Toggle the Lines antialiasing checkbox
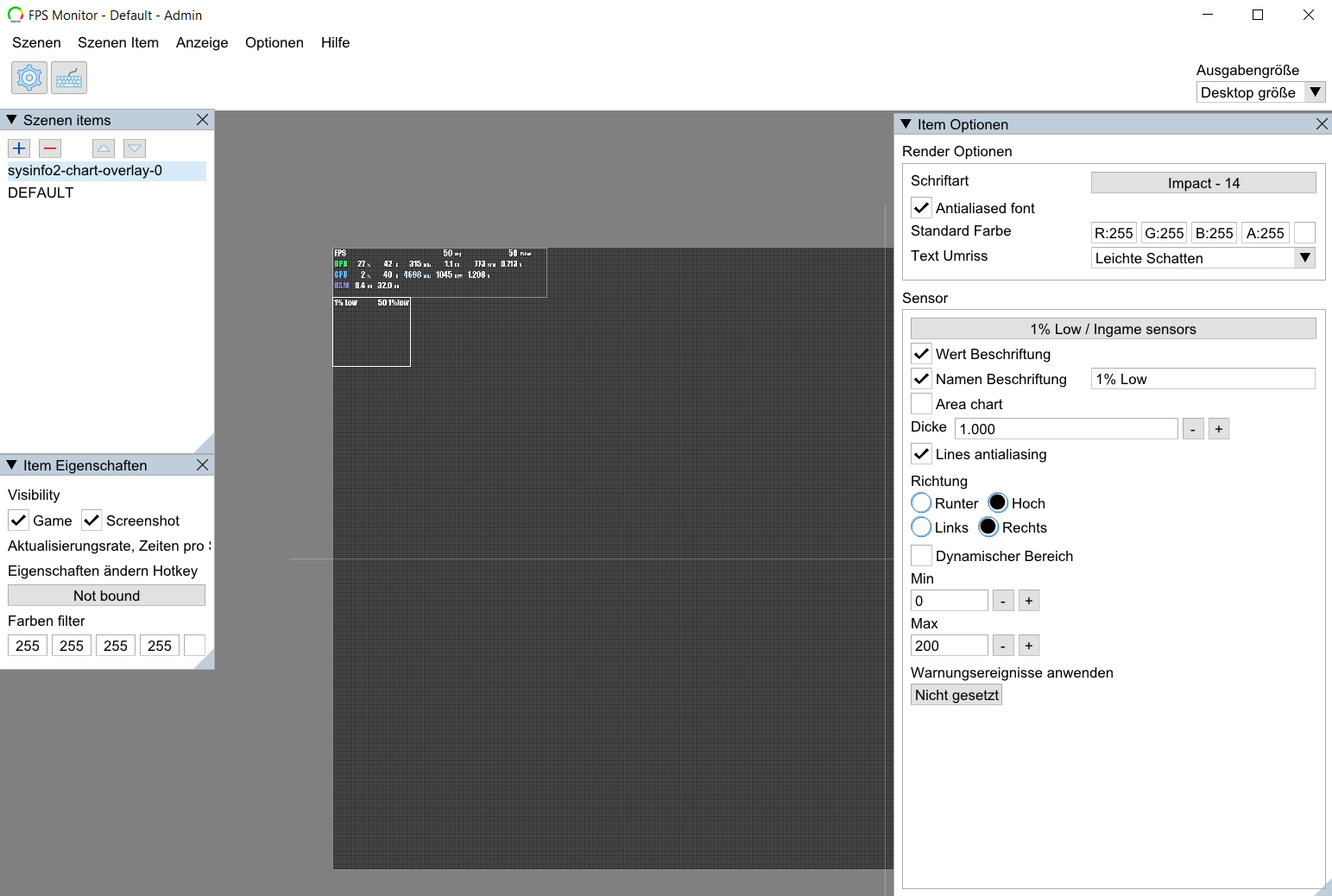This screenshot has width=1332, height=896. pyautogui.click(x=921, y=454)
